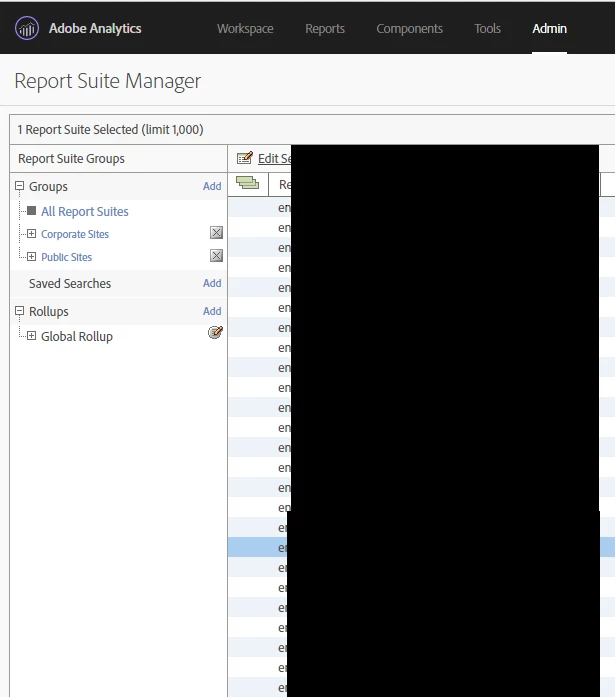Click the Adobe Analytics logo icon

[27, 28]
